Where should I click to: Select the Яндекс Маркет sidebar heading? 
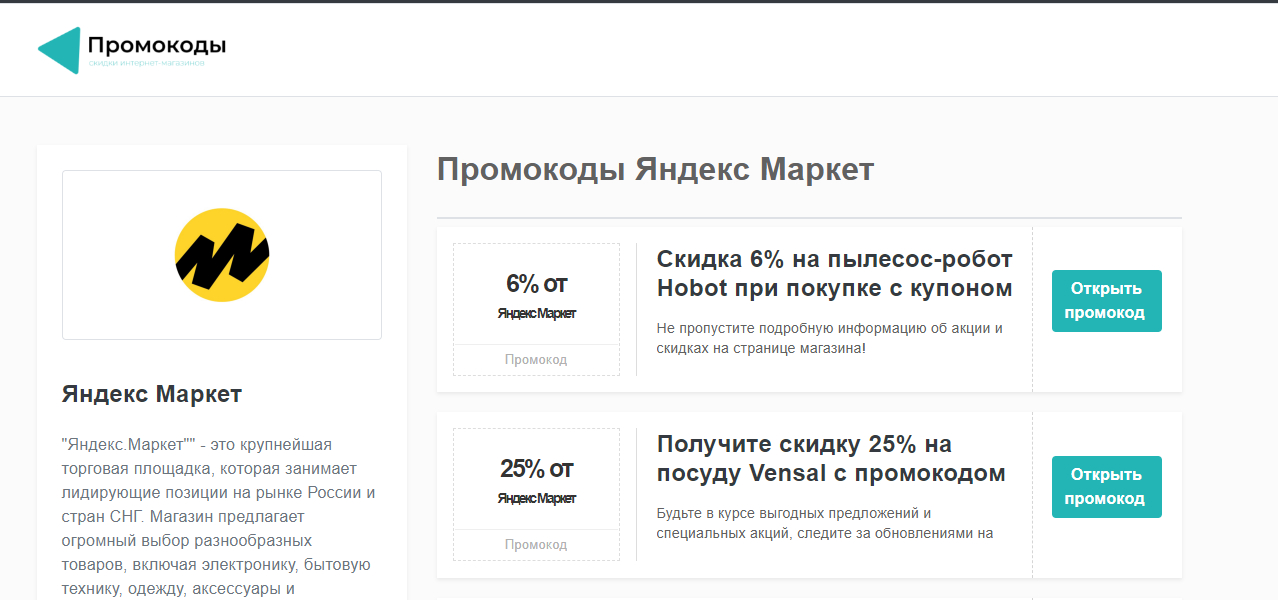[151, 394]
